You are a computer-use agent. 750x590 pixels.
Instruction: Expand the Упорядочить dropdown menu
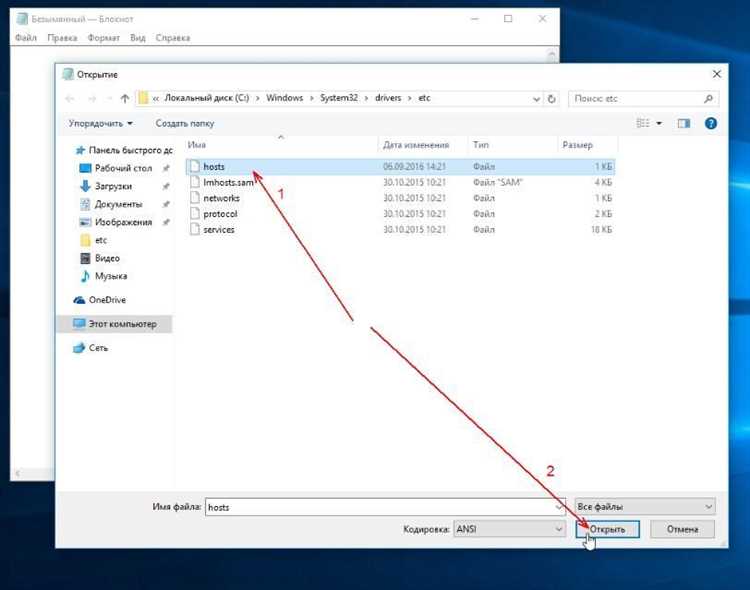(100, 123)
